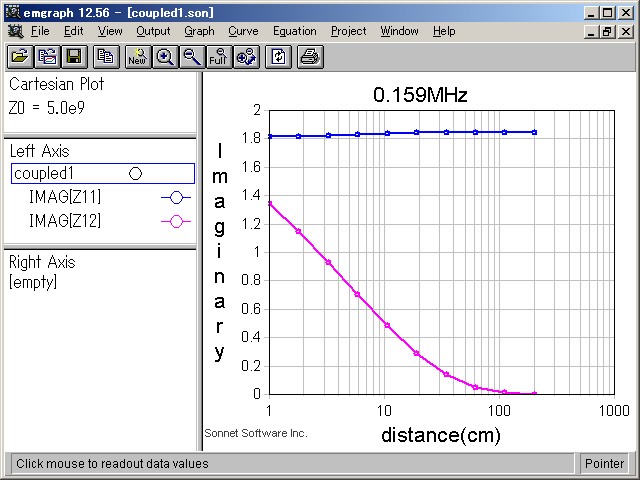
Task: Click the Copy documents toolbar icon
Action: 106,57
